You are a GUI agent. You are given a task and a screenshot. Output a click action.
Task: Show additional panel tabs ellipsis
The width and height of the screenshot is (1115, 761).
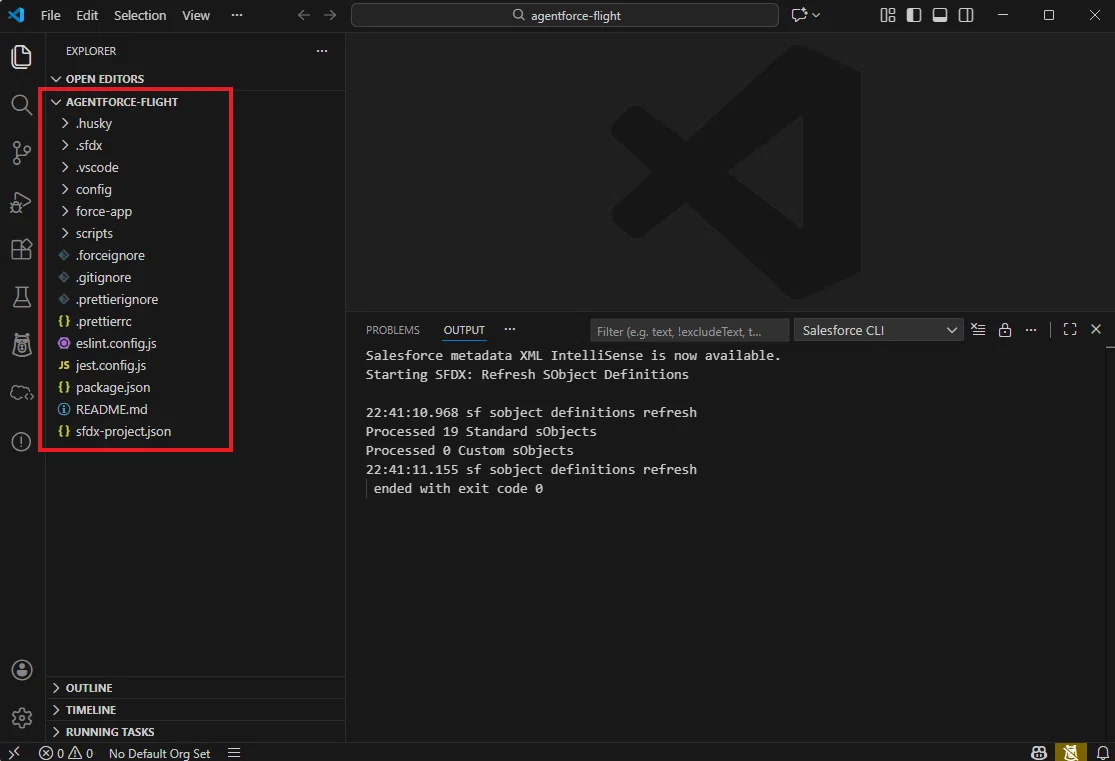point(510,329)
